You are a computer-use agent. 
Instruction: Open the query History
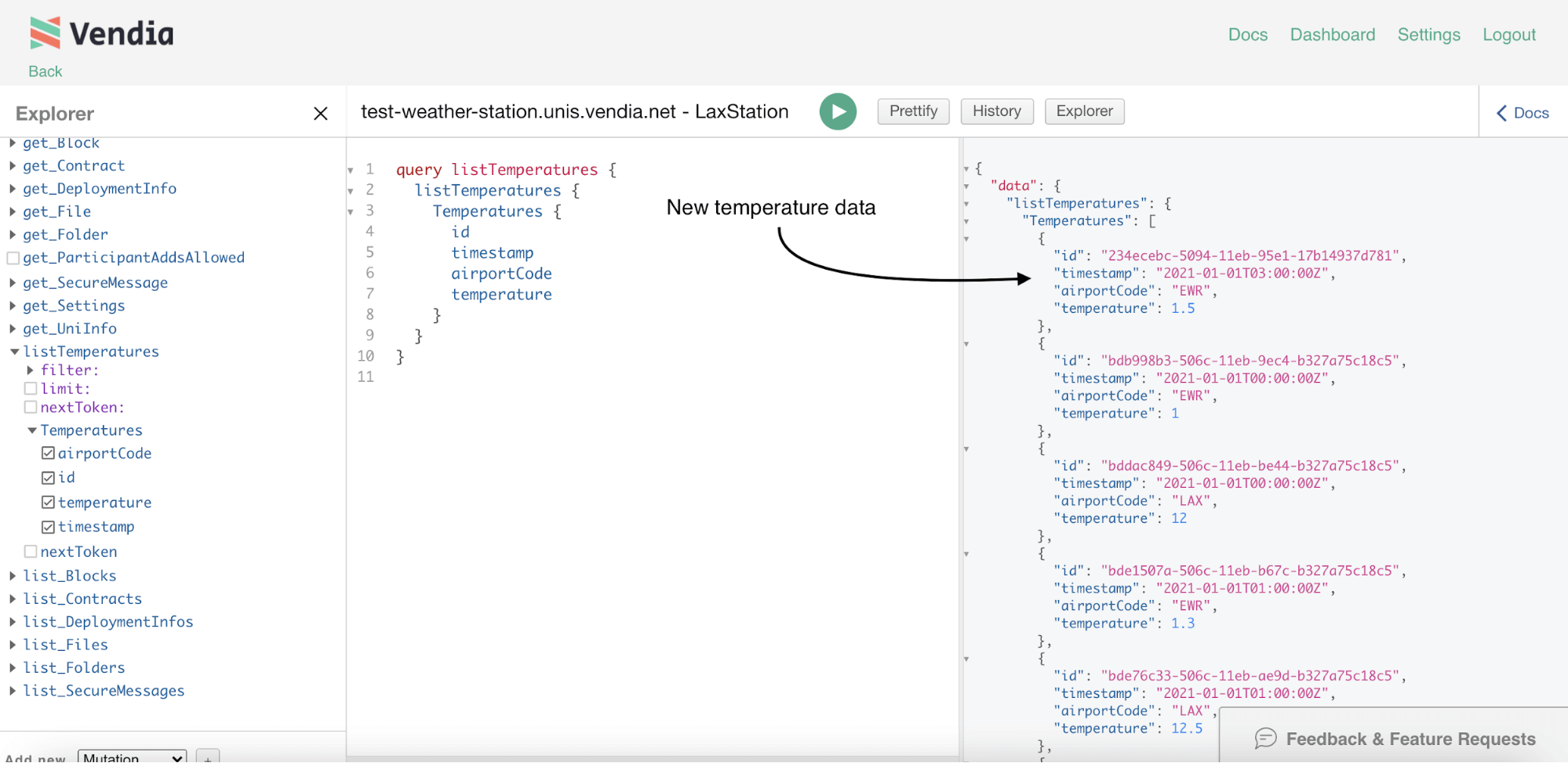coord(997,111)
